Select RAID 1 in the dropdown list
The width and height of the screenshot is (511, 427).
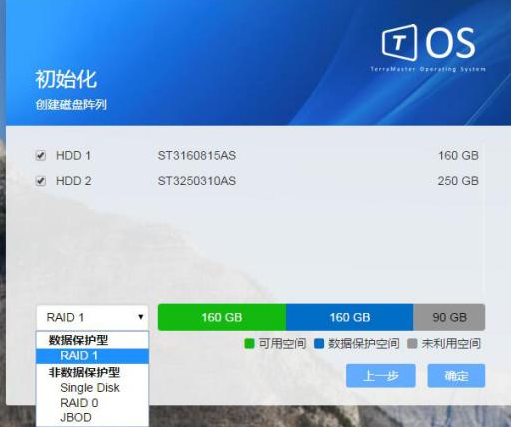click(92, 356)
